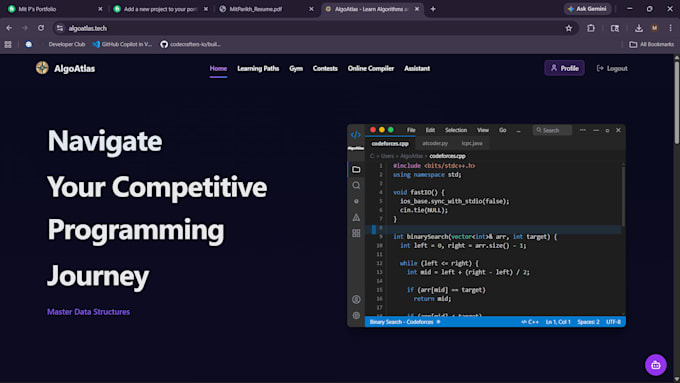Viewport: 680px width, 383px height.
Task: Click the browser profile avatar
Action: (654, 28)
